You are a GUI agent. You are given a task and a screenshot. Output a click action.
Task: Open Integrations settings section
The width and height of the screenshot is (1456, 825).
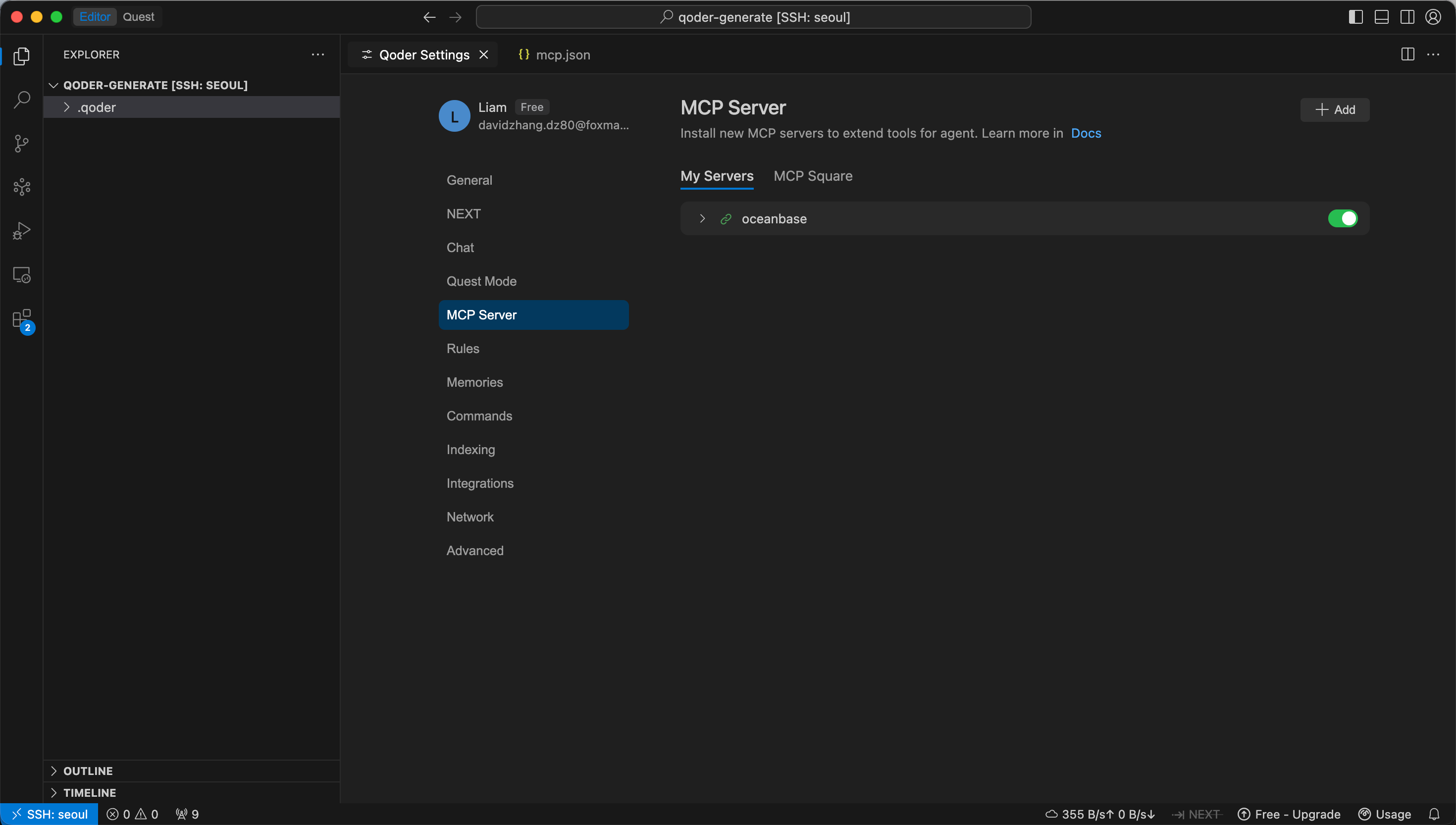[533, 483]
